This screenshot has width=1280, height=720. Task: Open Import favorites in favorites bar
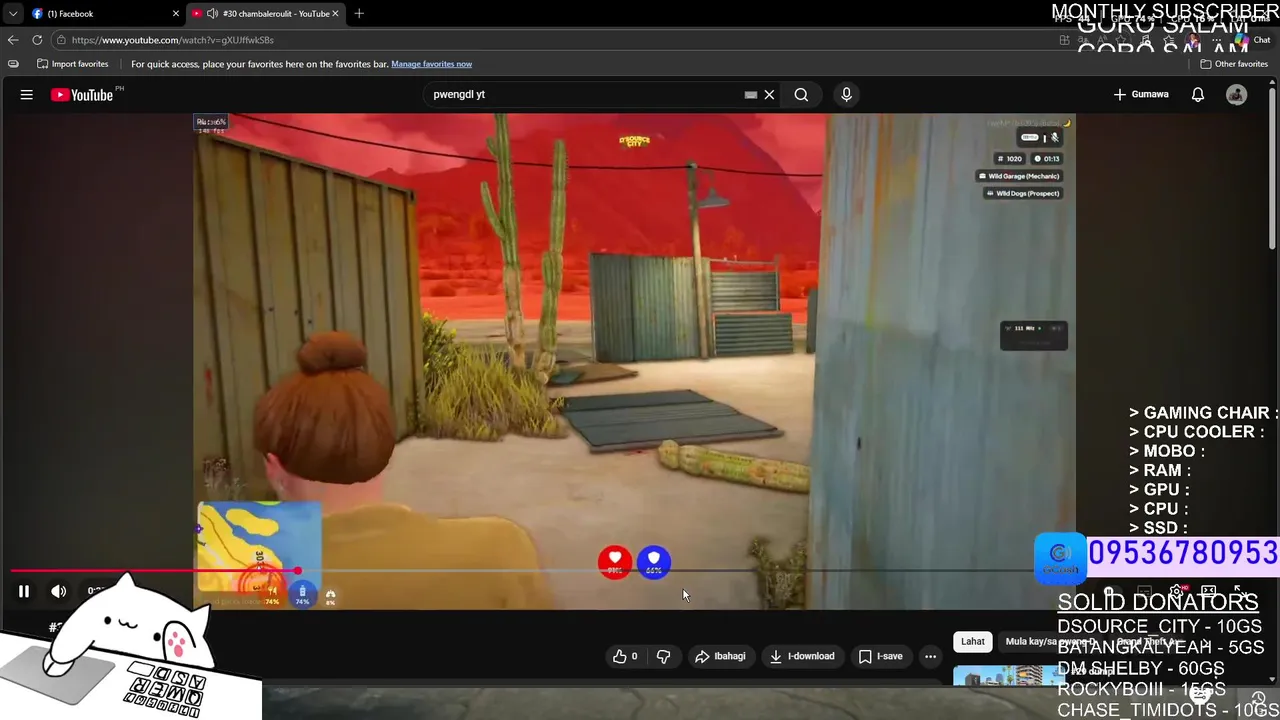pos(72,64)
